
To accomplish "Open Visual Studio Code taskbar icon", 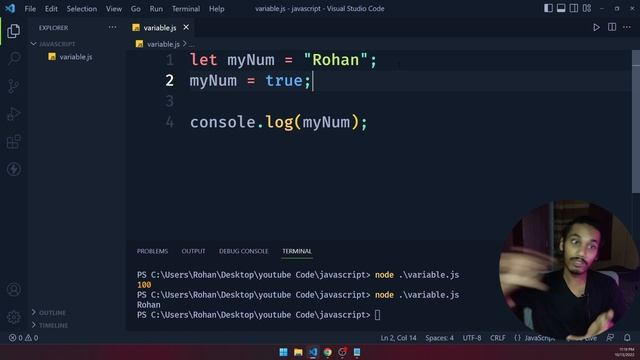I will [313, 352].
